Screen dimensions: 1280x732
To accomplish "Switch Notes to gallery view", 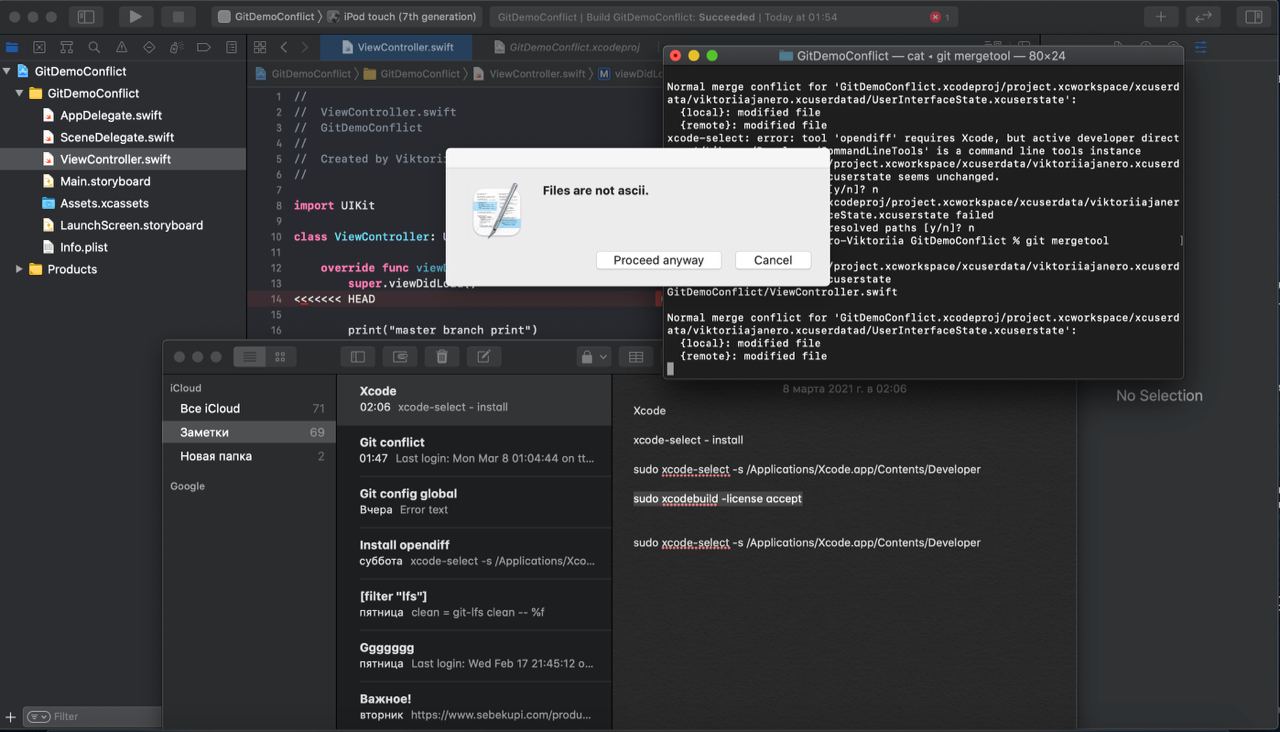I will 280,357.
